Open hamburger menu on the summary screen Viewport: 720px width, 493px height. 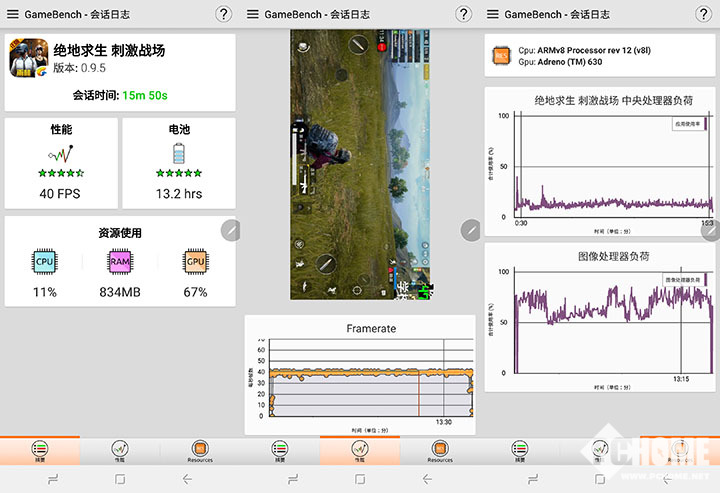click(12, 14)
